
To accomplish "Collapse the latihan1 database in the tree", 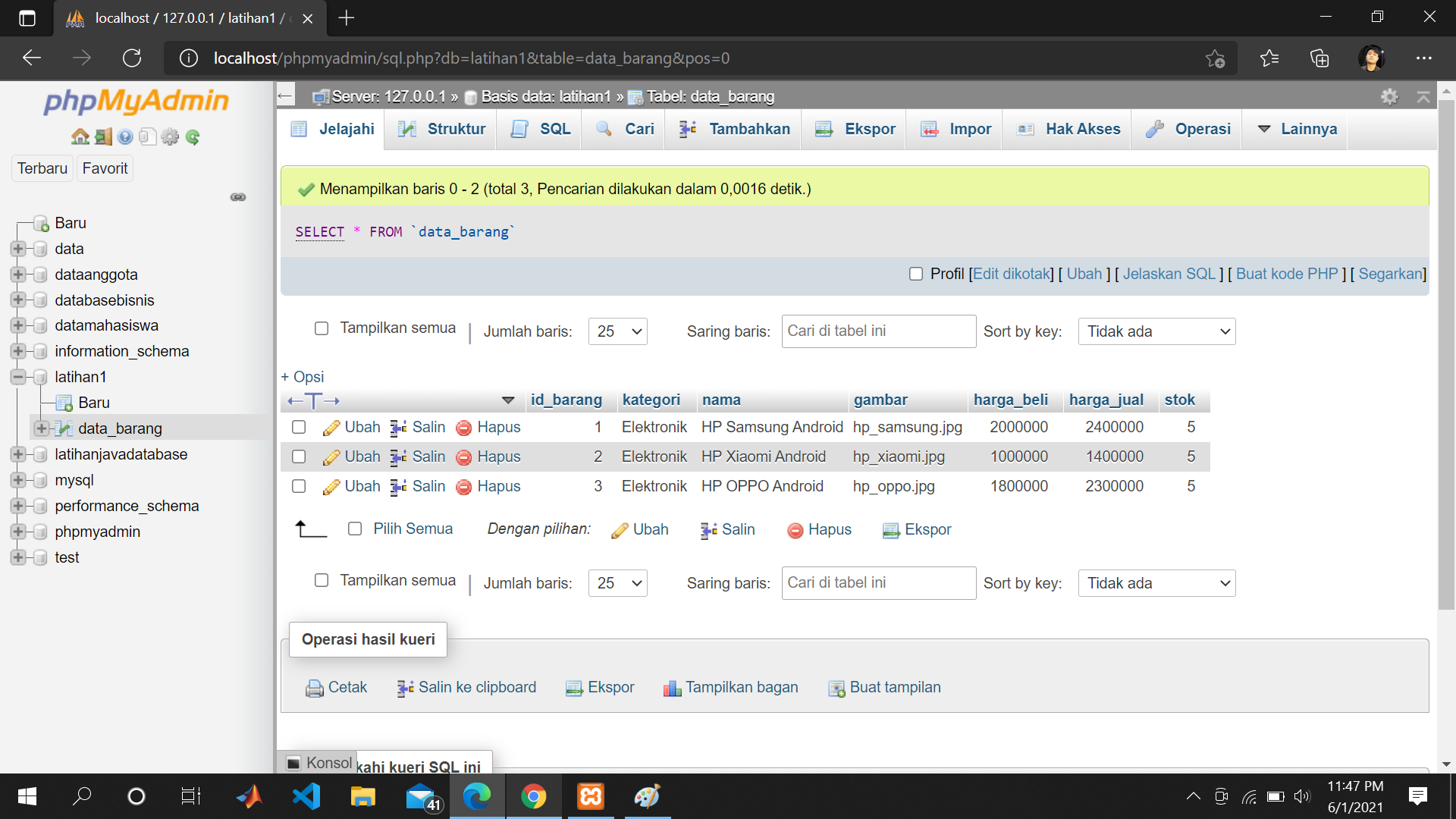I will (17, 377).
